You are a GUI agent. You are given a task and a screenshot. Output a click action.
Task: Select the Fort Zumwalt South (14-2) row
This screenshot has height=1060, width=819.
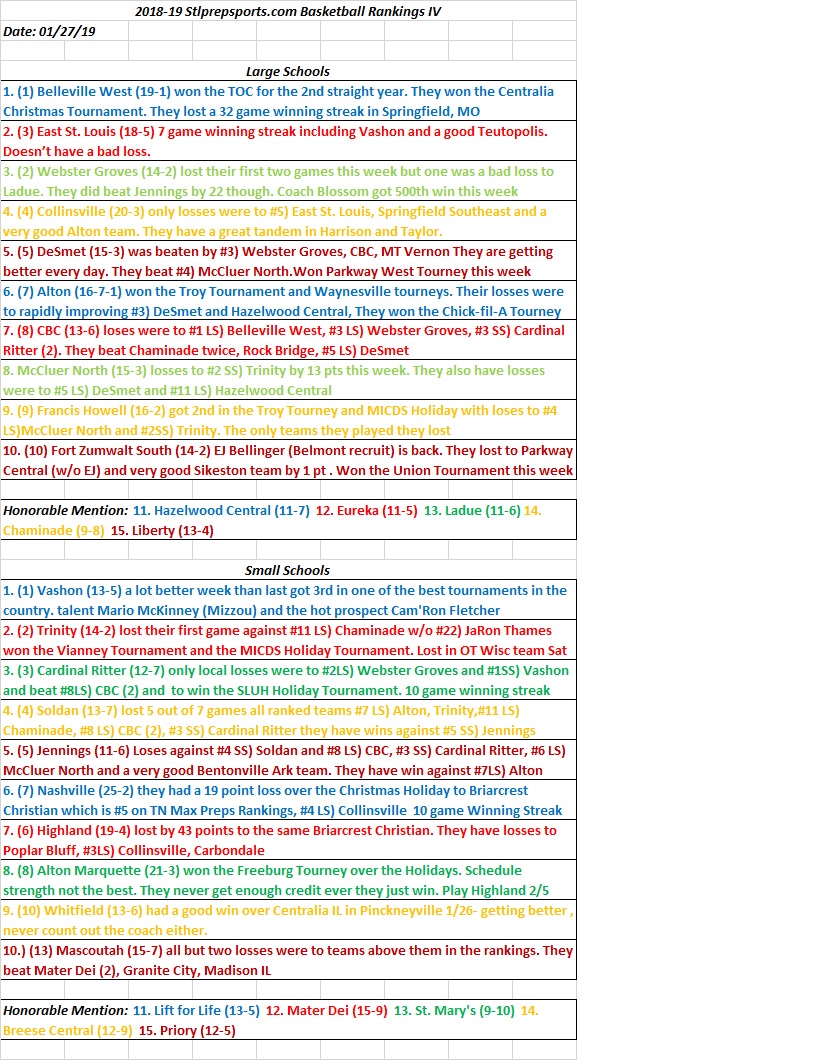(288, 460)
